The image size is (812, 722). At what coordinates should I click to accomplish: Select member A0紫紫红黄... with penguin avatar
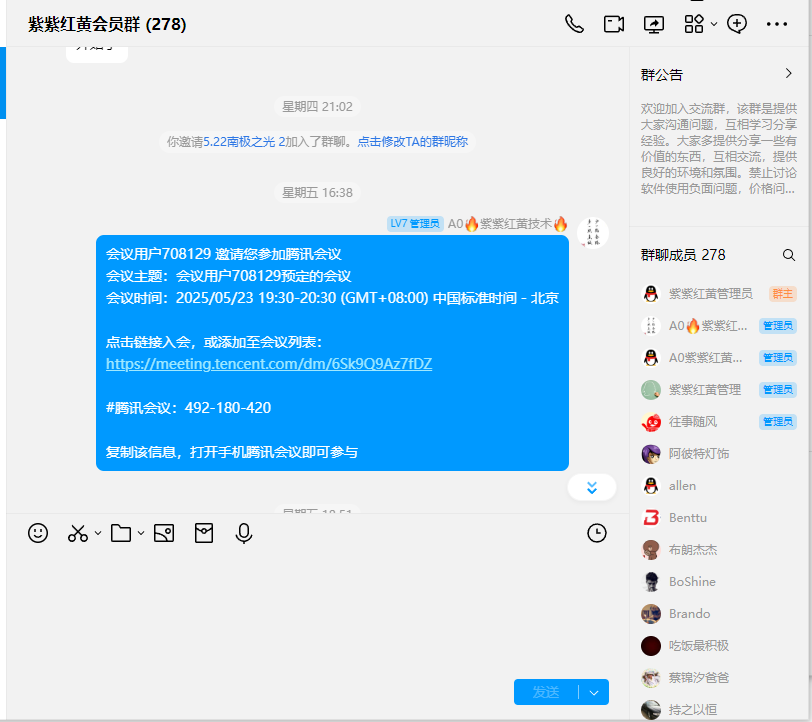[718, 358]
